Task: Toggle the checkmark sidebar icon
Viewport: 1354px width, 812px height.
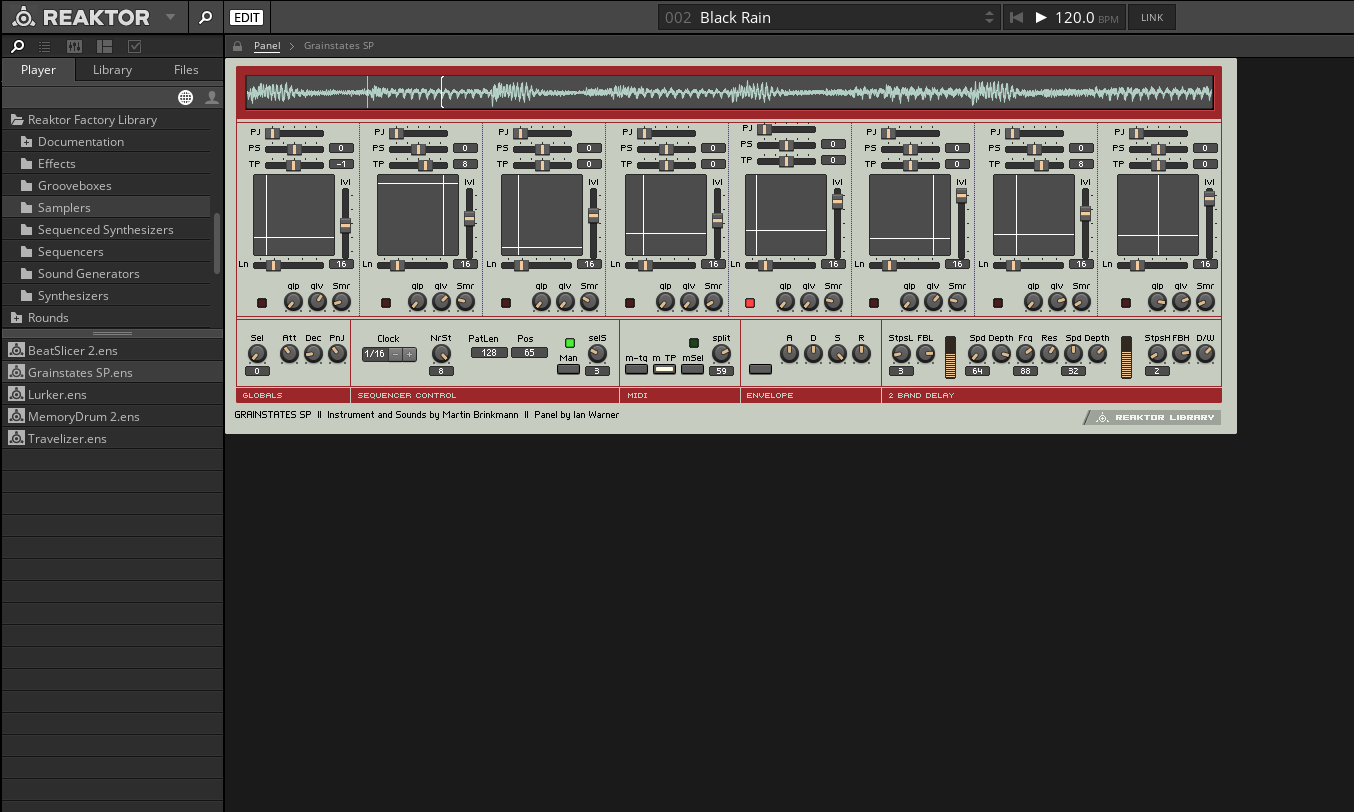Action: click(x=135, y=46)
